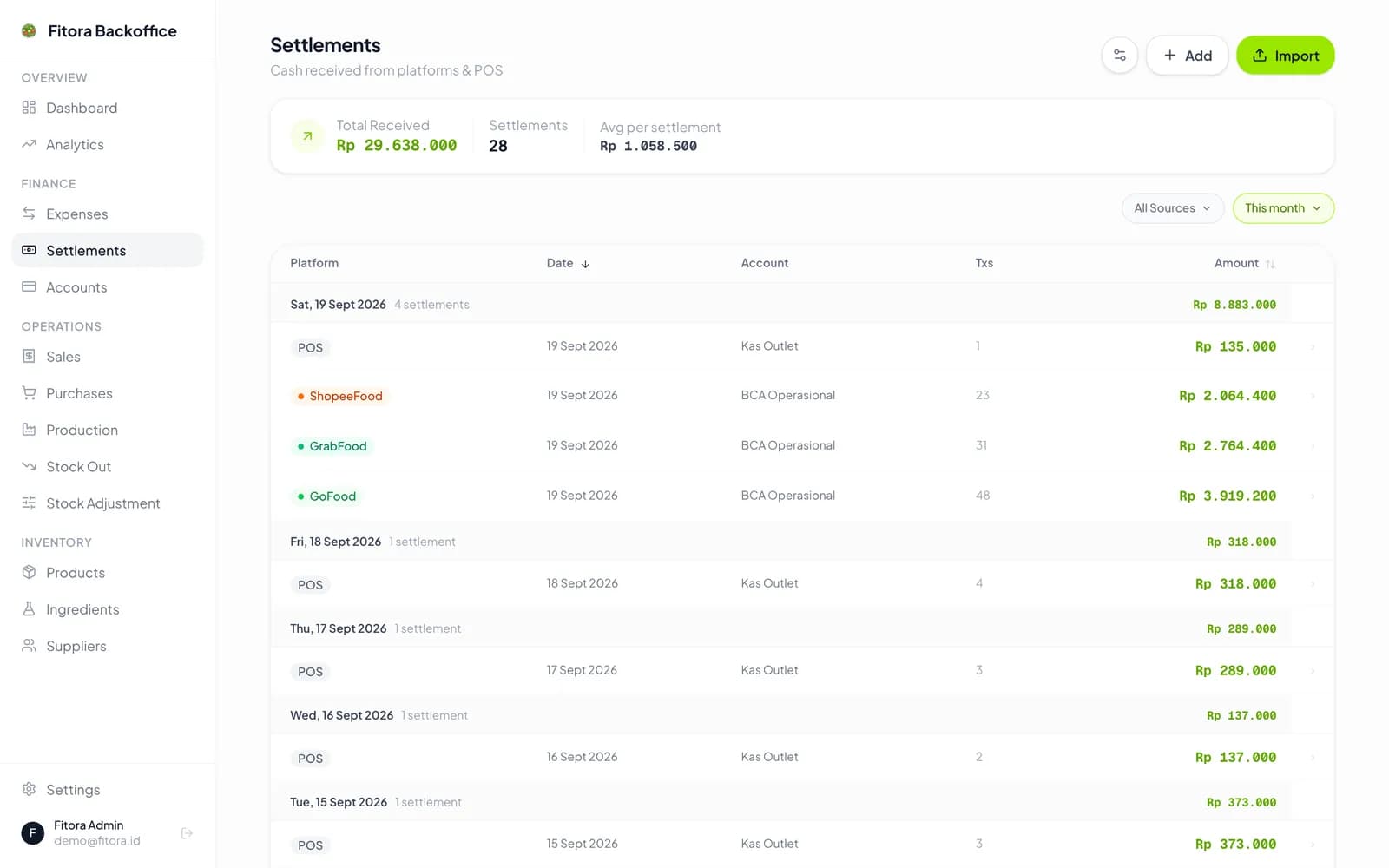Click the Platform column header

[314, 263]
